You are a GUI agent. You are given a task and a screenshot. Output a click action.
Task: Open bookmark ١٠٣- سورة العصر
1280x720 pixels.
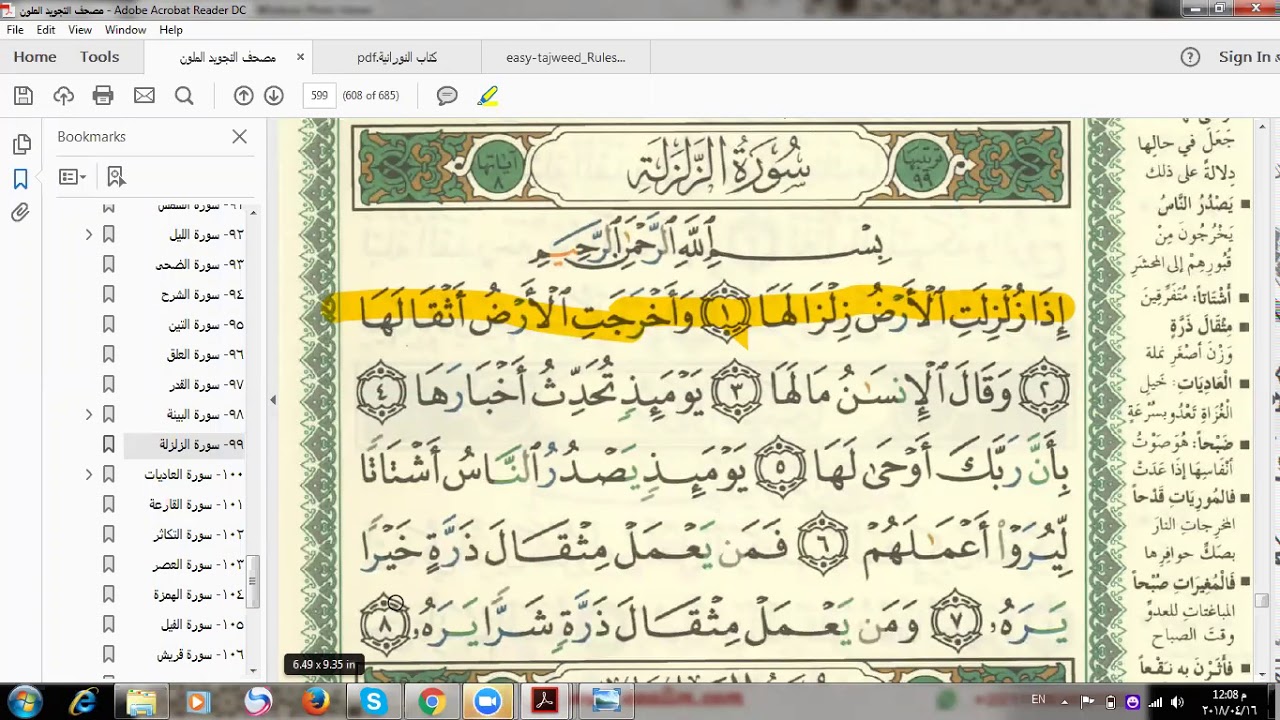(198, 565)
